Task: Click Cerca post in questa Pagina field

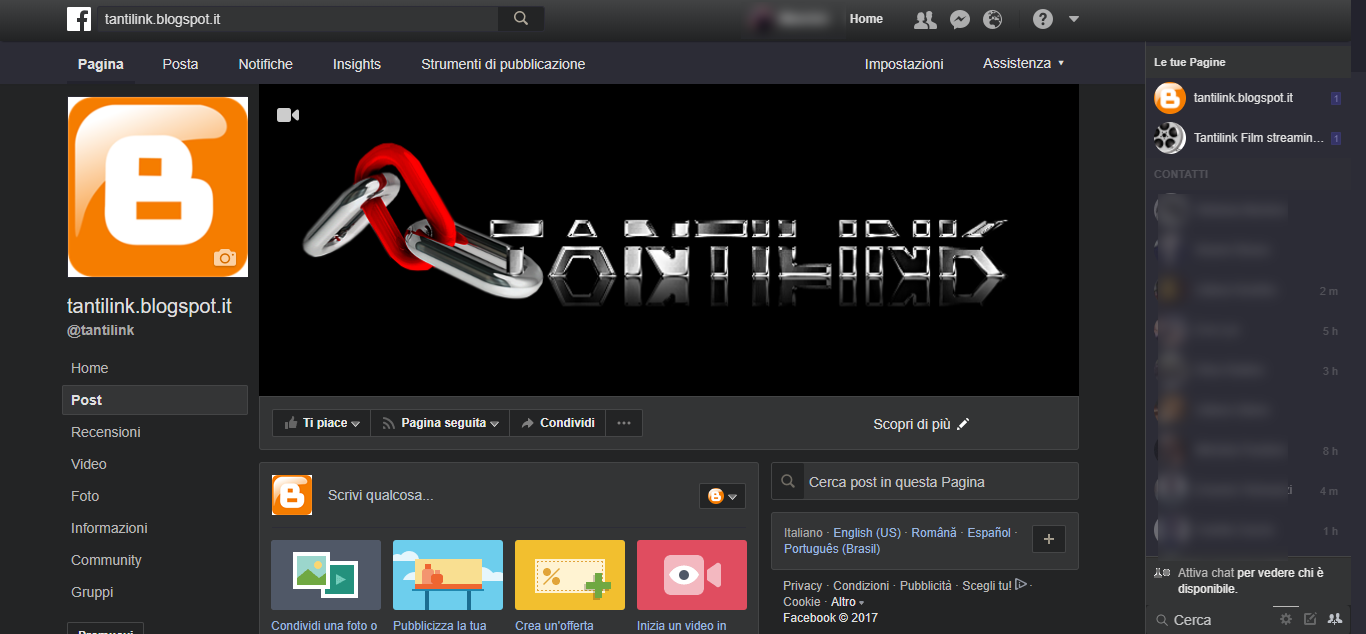Action: click(925, 482)
